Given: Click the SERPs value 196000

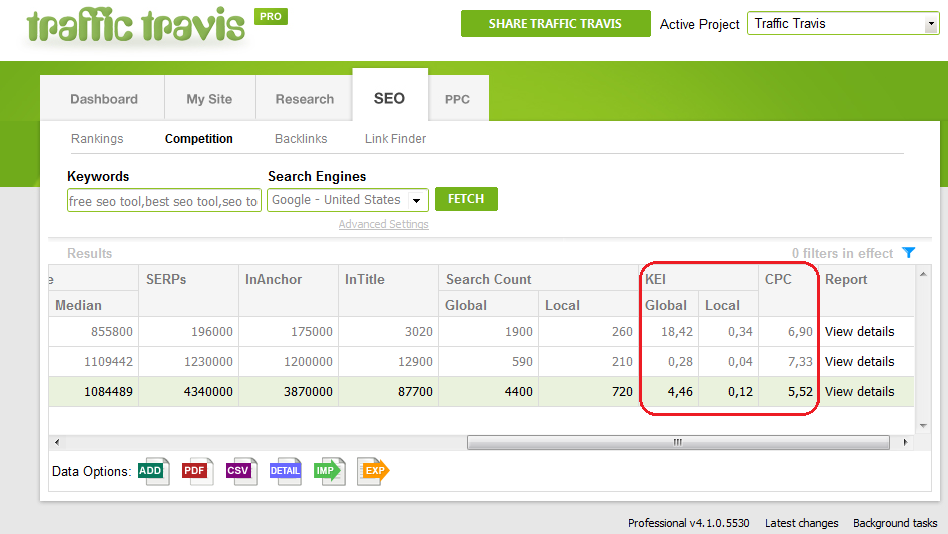Looking at the screenshot, I should point(212,331).
